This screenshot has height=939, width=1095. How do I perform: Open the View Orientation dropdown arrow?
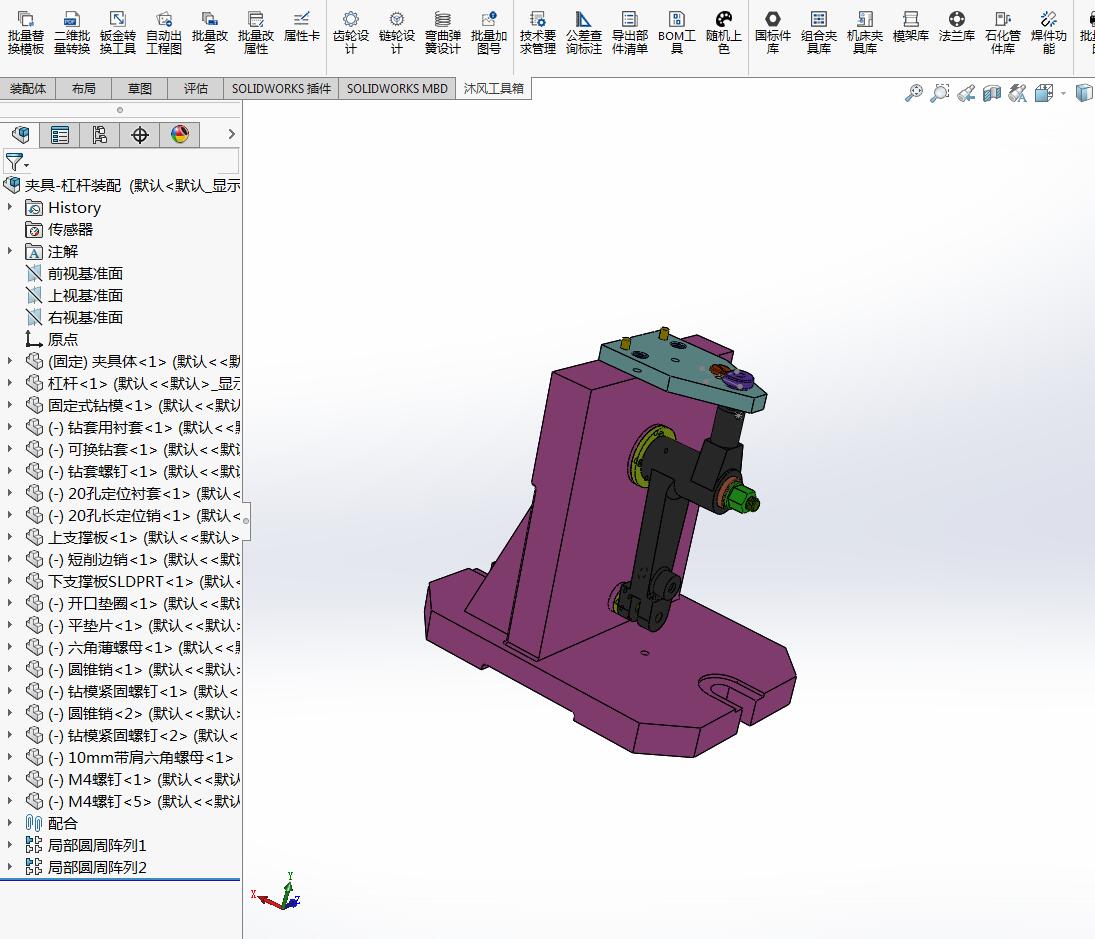1062,92
